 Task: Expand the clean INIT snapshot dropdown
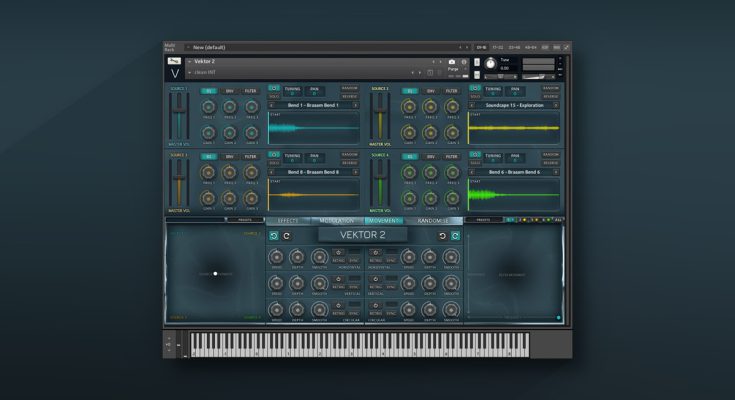[189, 73]
